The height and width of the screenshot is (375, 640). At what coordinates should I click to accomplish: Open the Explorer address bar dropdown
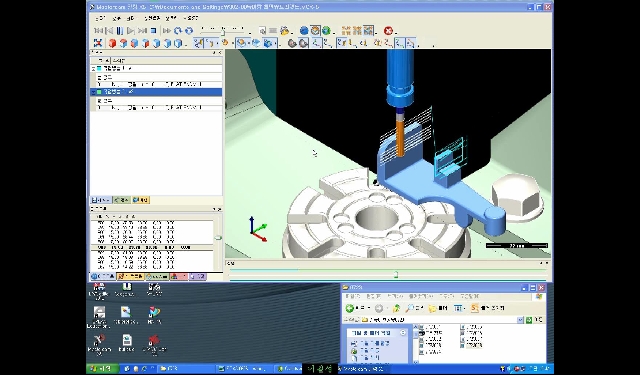click(520, 320)
